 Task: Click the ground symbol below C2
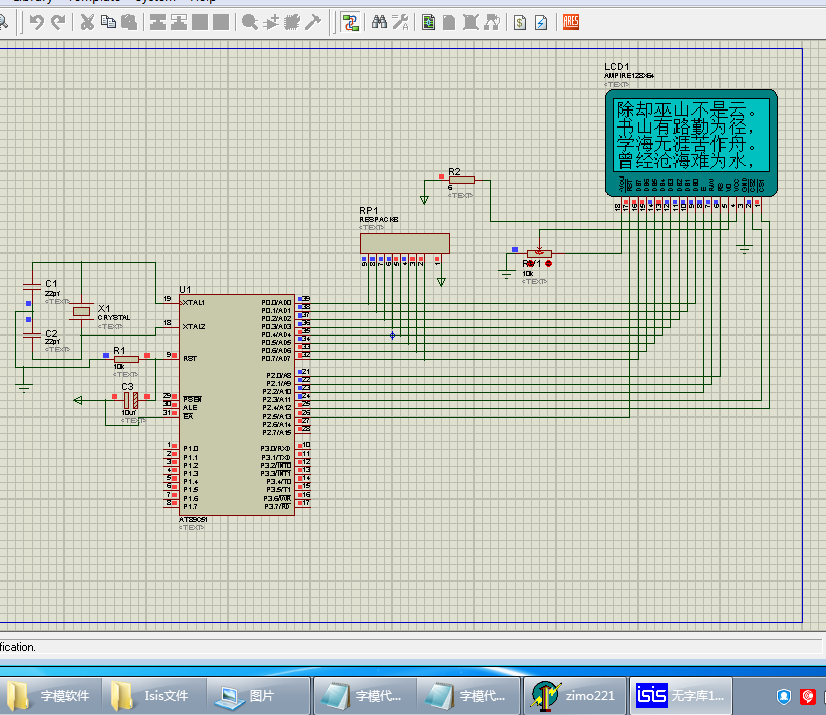tap(24, 388)
